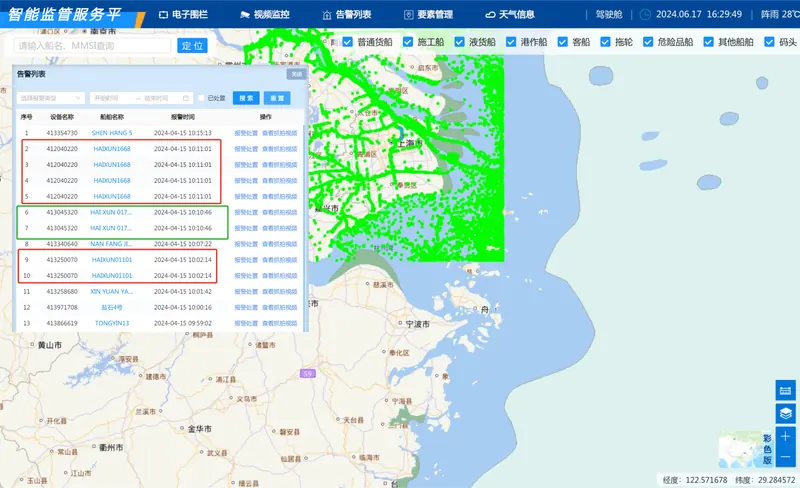Close the 告警列表 panel with 关闭
The height and width of the screenshot is (488, 800).
click(x=296, y=74)
